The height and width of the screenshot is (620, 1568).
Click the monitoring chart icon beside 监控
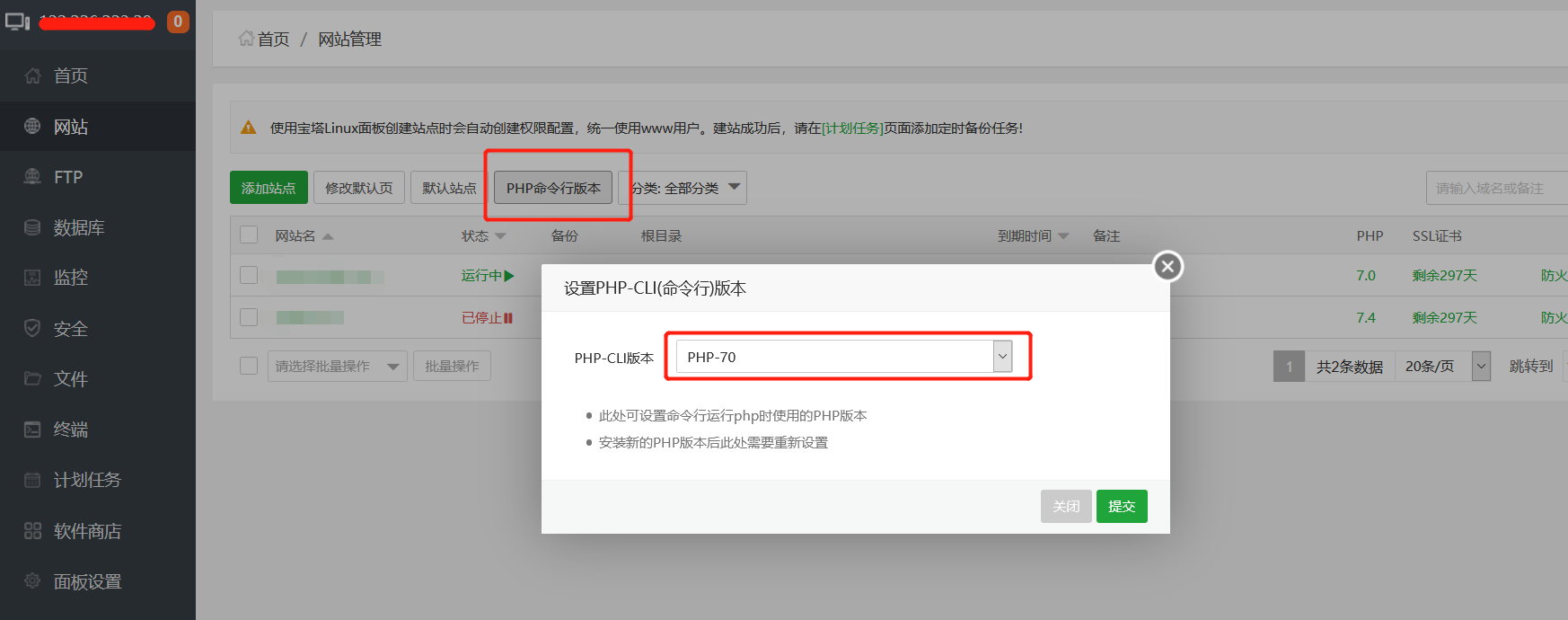32,278
